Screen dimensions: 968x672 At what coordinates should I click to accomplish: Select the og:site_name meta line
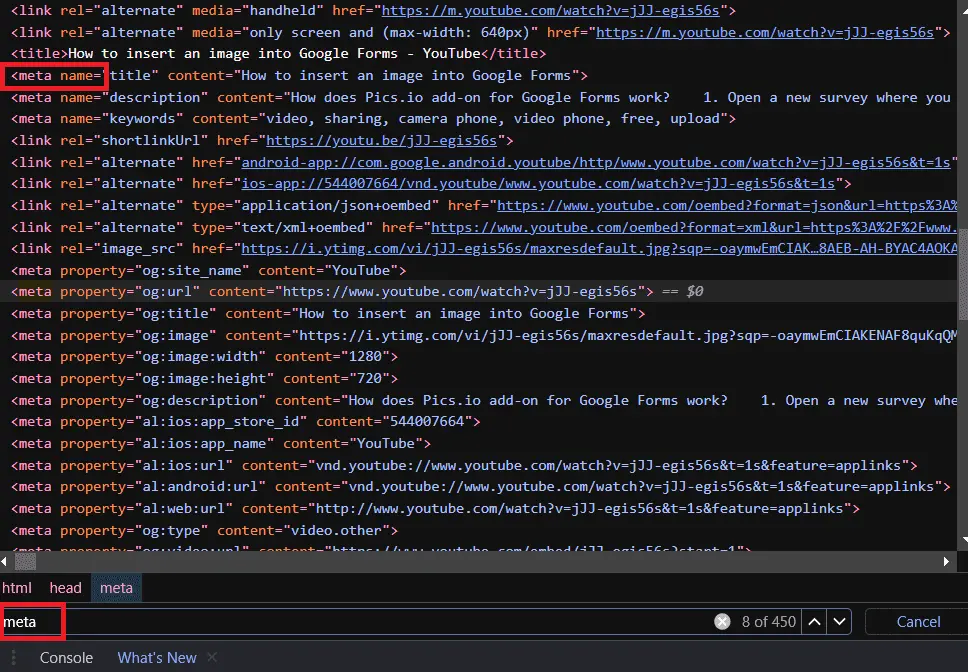(x=209, y=270)
